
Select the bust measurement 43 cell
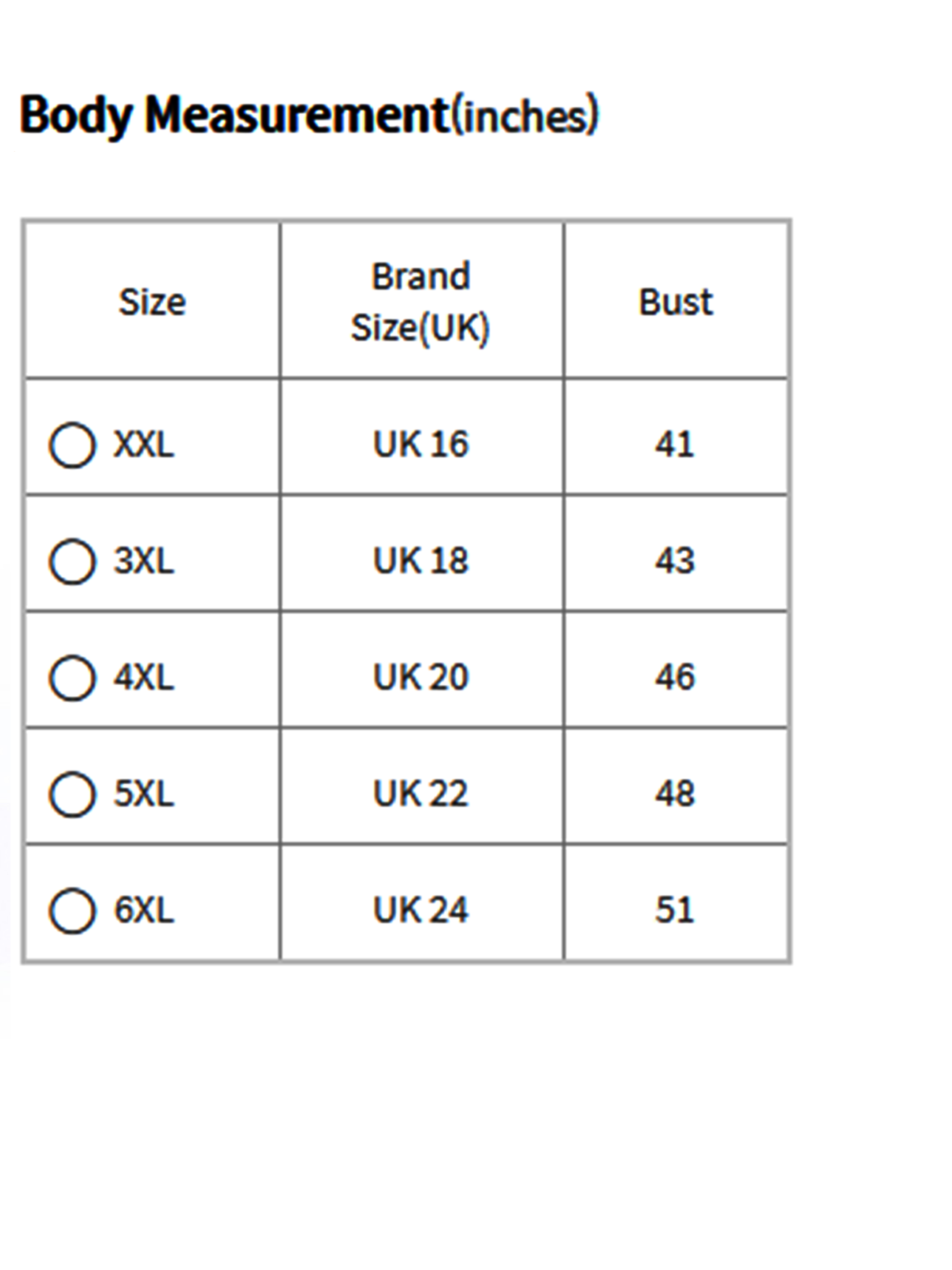[x=675, y=560]
